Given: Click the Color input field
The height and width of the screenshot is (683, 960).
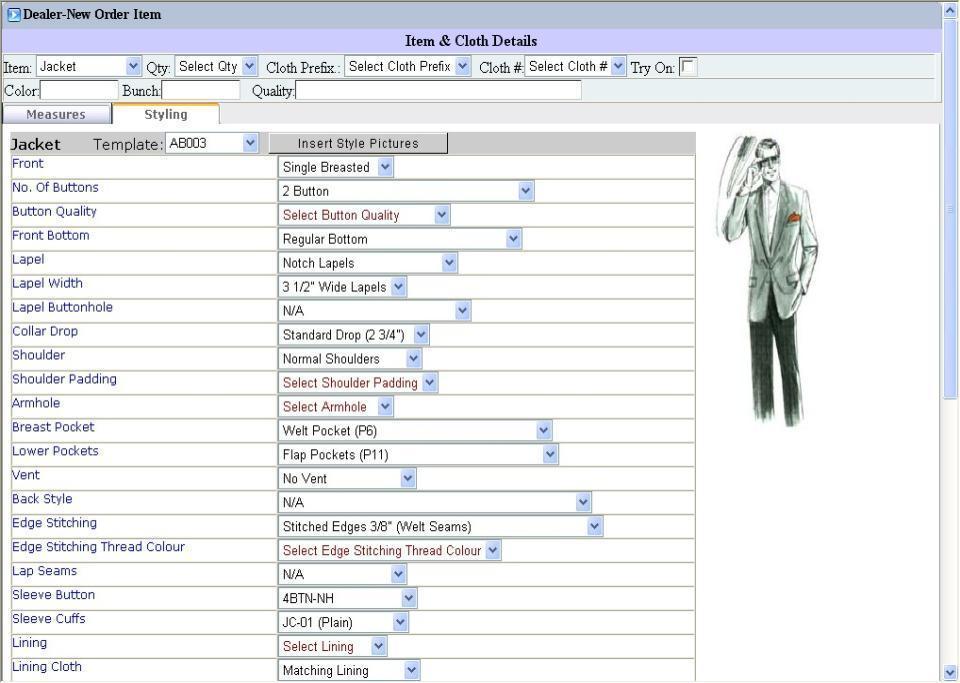Looking at the screenshot, I should click(79, 91).
